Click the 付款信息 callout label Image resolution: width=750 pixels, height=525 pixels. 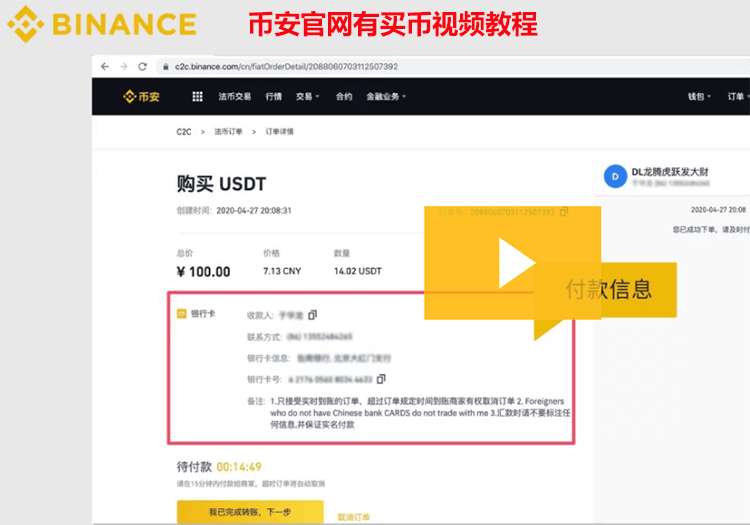tap(608, 289)
